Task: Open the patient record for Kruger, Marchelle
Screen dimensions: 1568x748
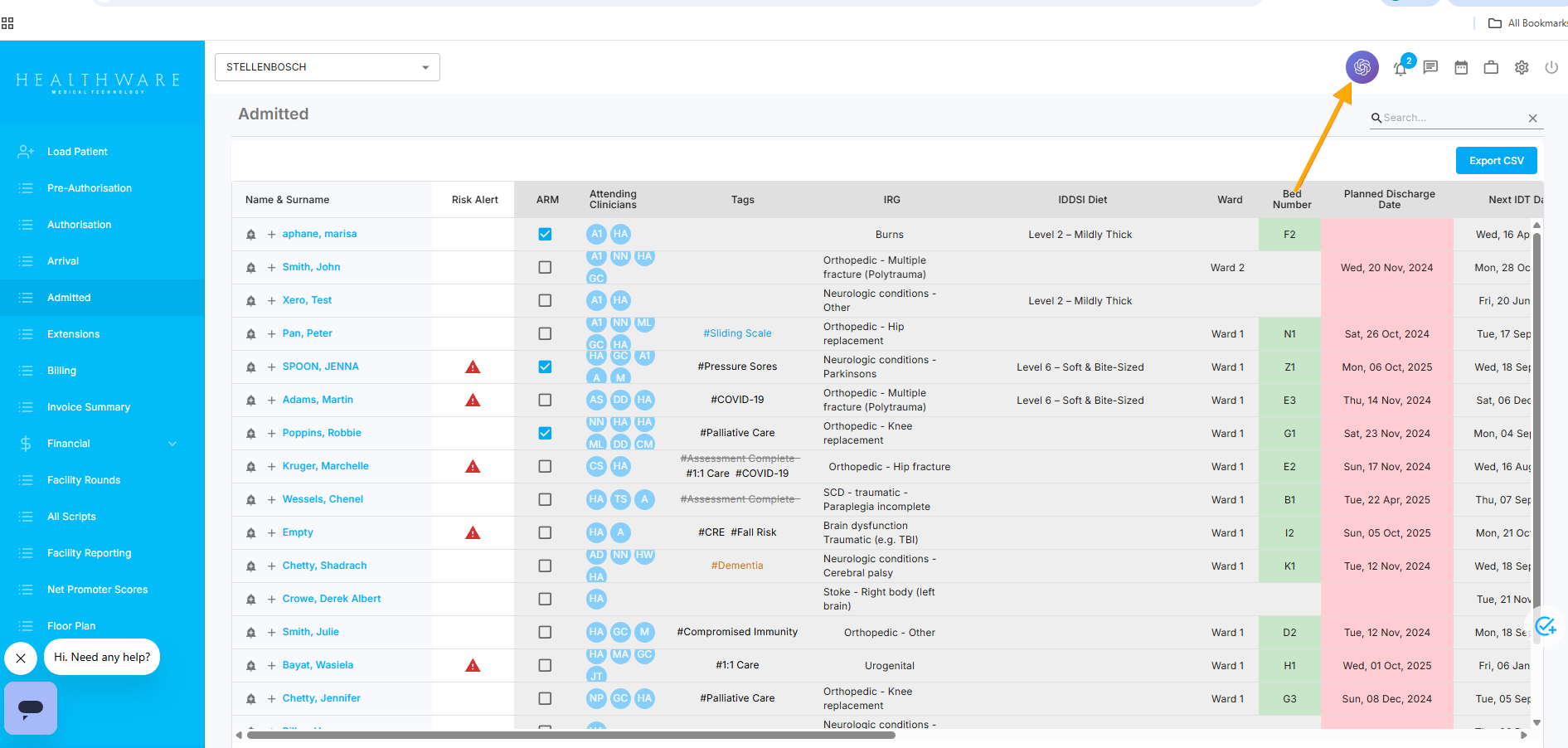Action: coord(325,466)
